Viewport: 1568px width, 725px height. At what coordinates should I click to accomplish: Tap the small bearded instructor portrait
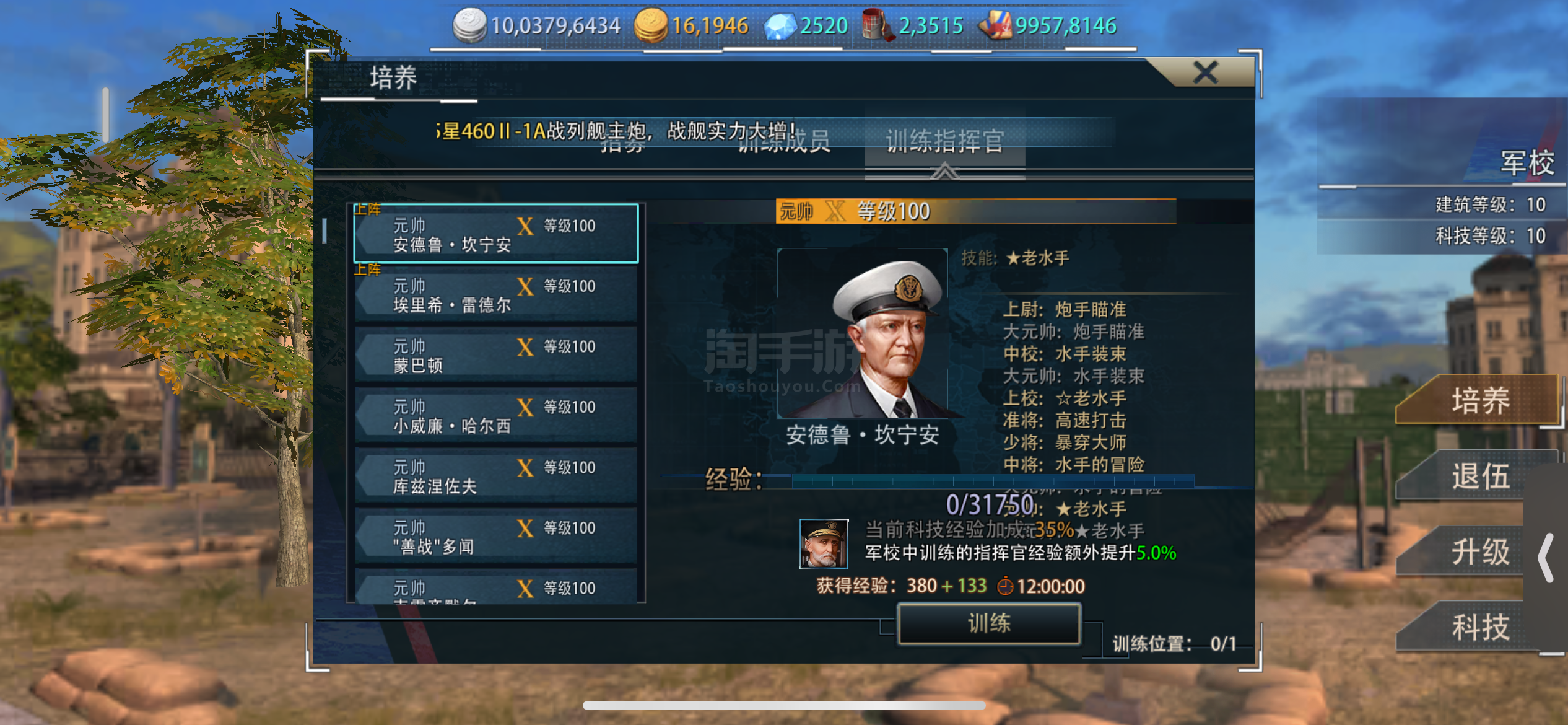(x=824, y=543)
